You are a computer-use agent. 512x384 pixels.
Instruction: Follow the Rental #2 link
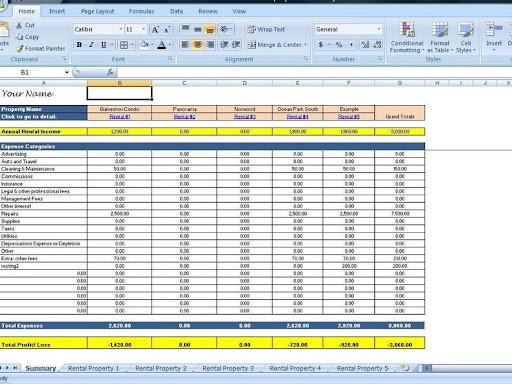(x=184, y=117)
